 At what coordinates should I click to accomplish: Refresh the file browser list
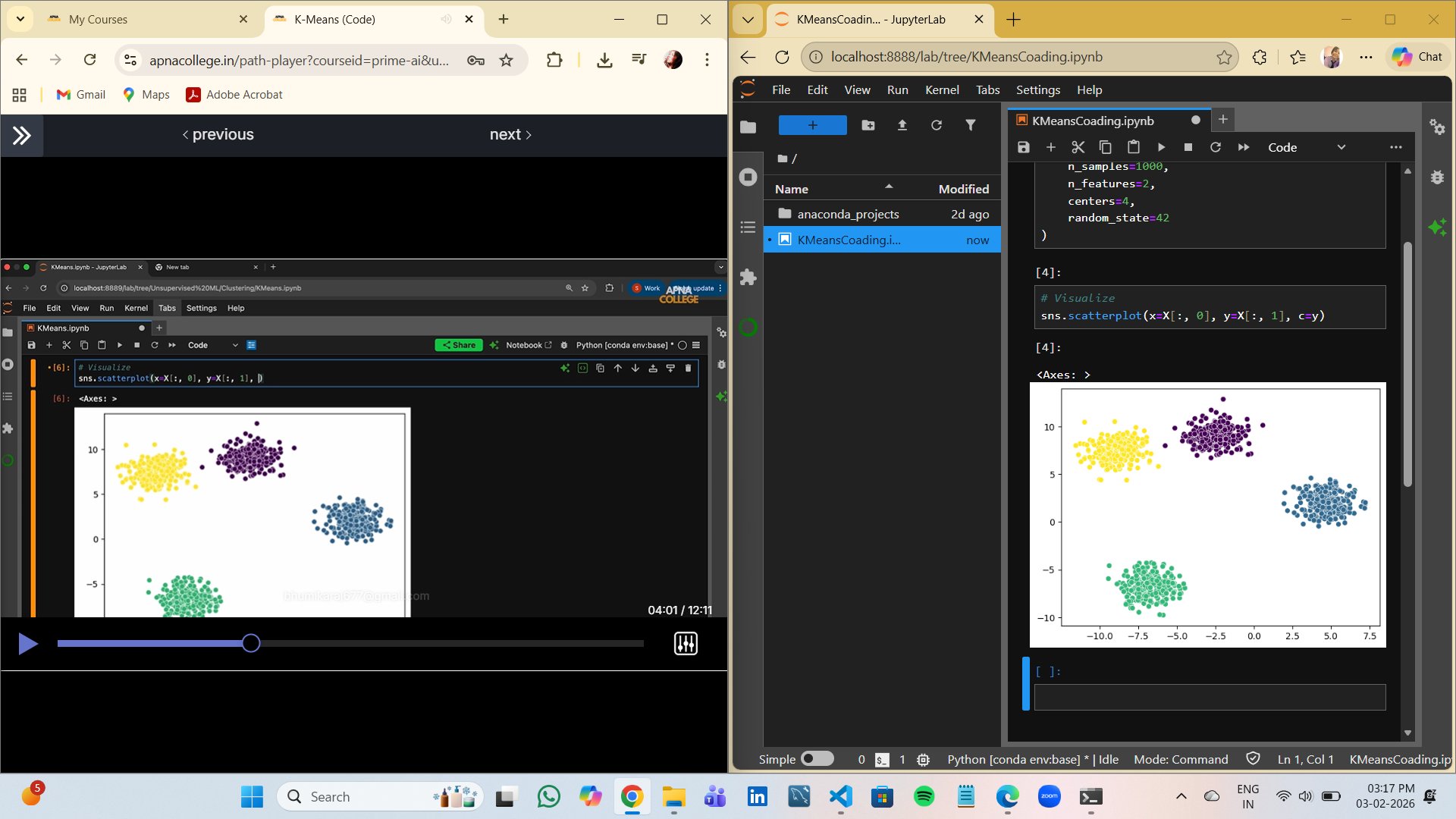point(937,125)
